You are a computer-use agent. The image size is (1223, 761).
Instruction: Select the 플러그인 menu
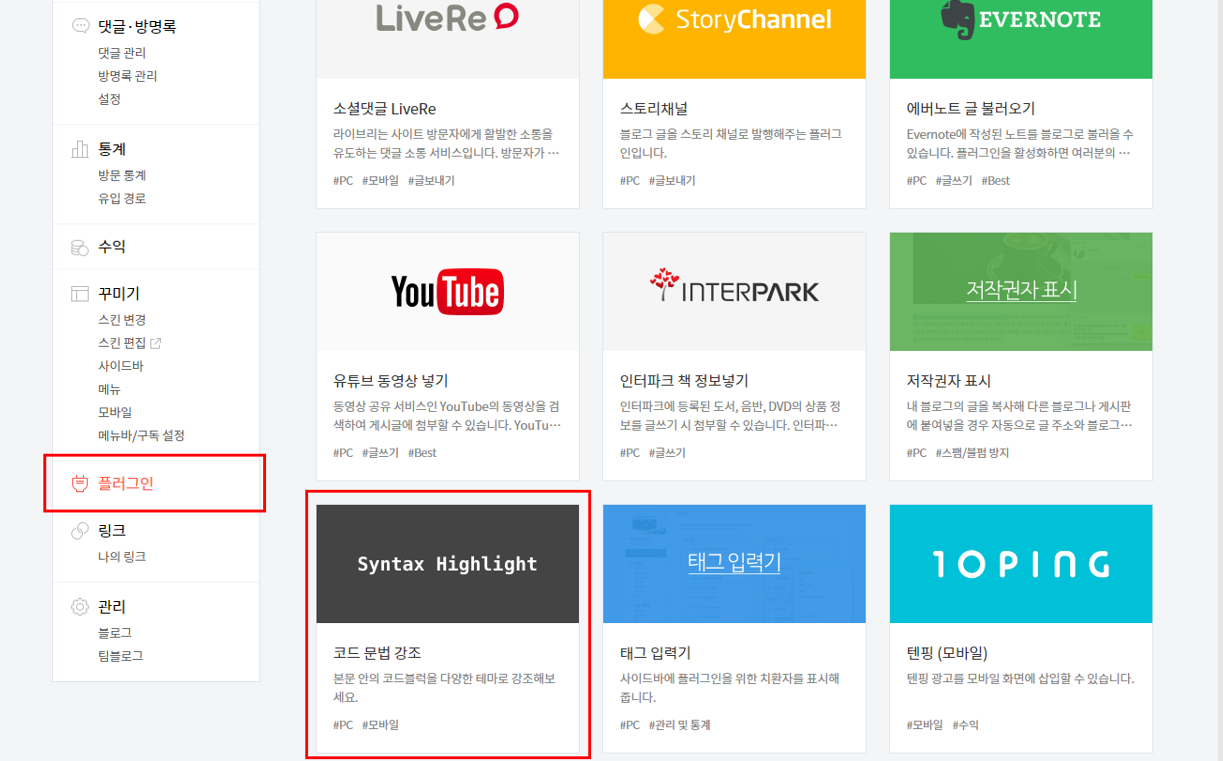click(x=126, y=484)
